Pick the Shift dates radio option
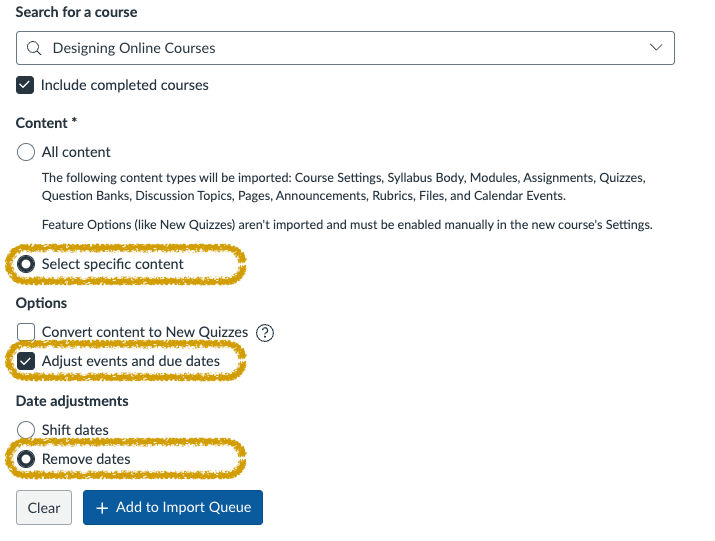This screenshot has width=715, height=541. (26, 430)
